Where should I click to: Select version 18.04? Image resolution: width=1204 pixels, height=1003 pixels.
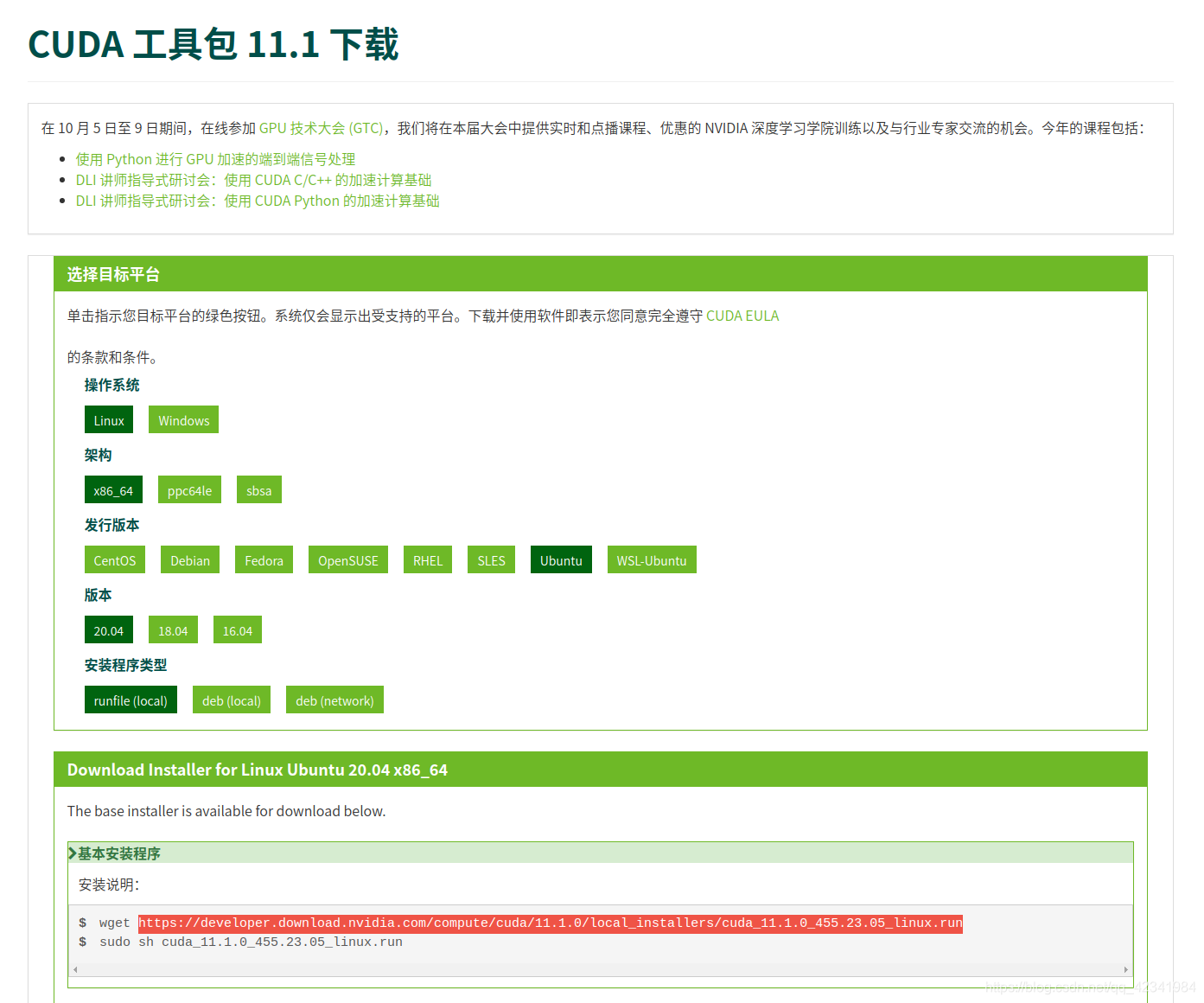(x=173, y=630)
